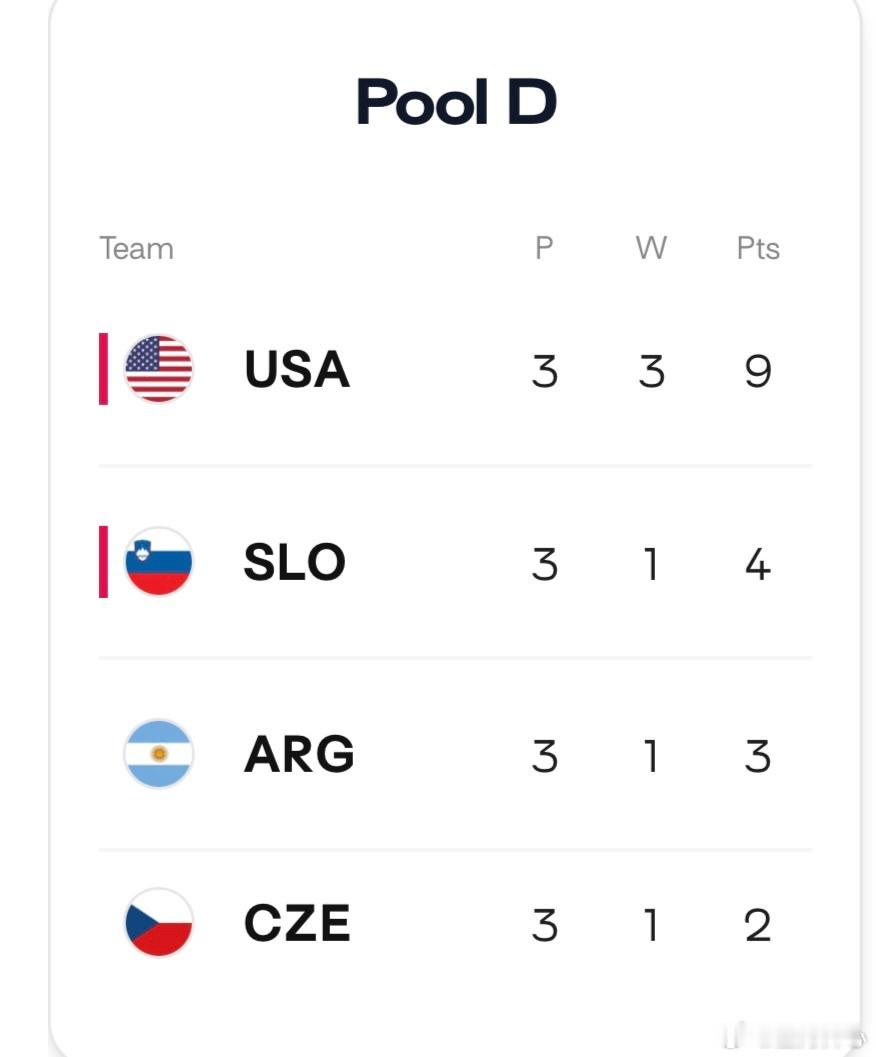Click the Pool D heading
Image resolution: width=876 pixels, height=1057 pixels.
point(457,102)
